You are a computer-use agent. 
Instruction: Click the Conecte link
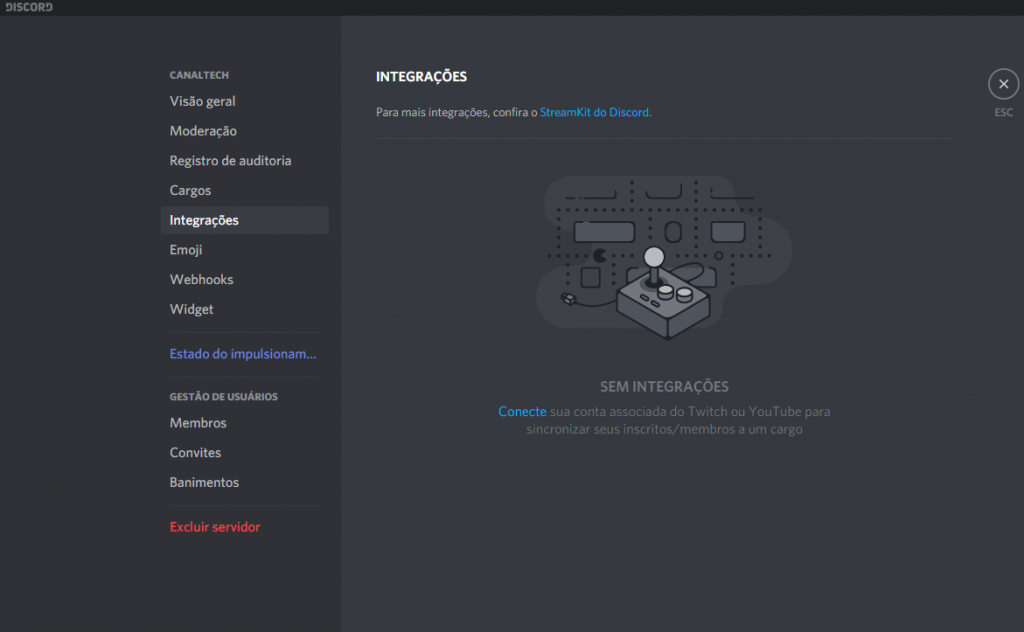coord(522,411)
